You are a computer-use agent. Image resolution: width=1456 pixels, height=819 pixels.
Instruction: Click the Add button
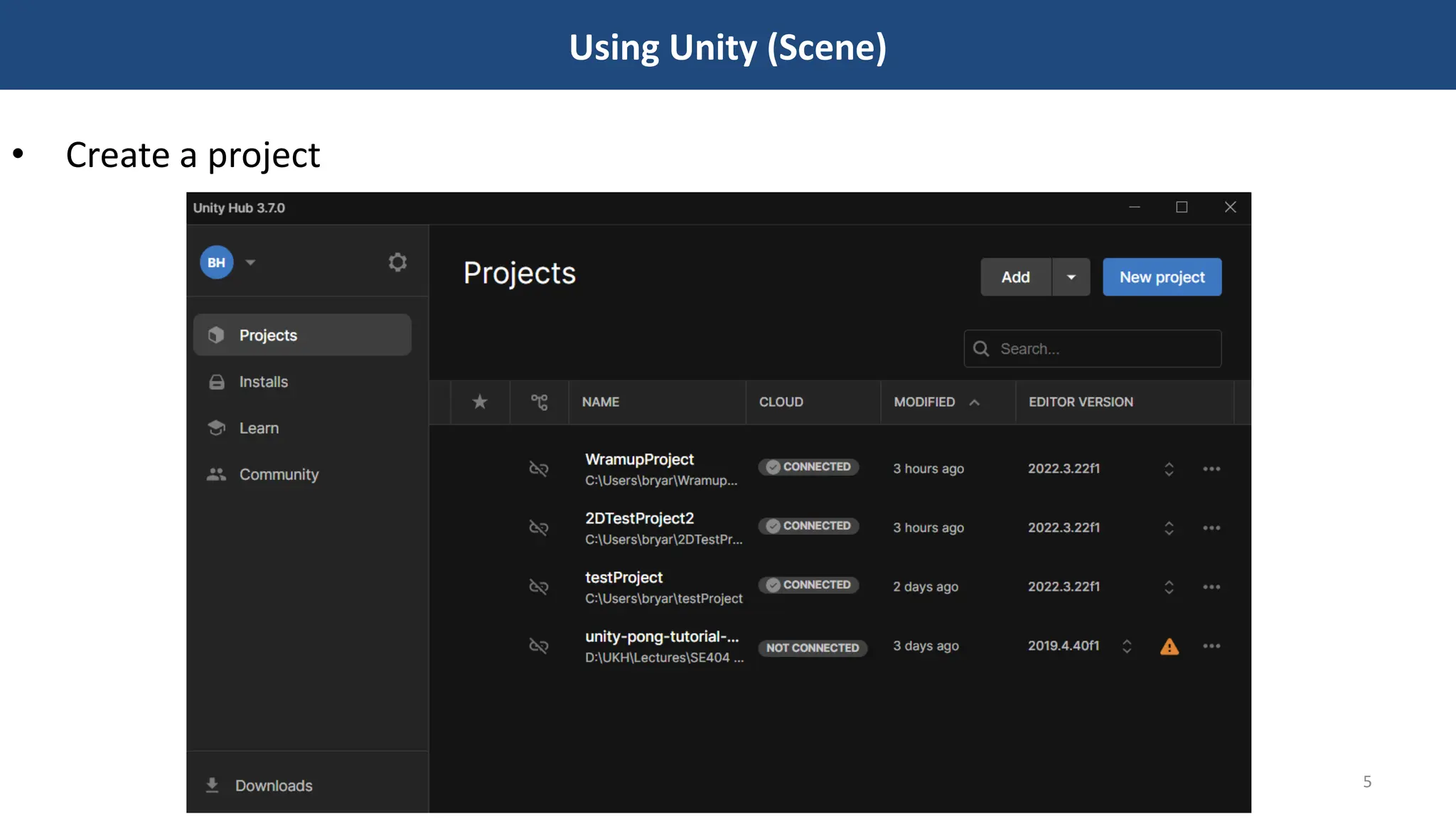[1016, 277]
